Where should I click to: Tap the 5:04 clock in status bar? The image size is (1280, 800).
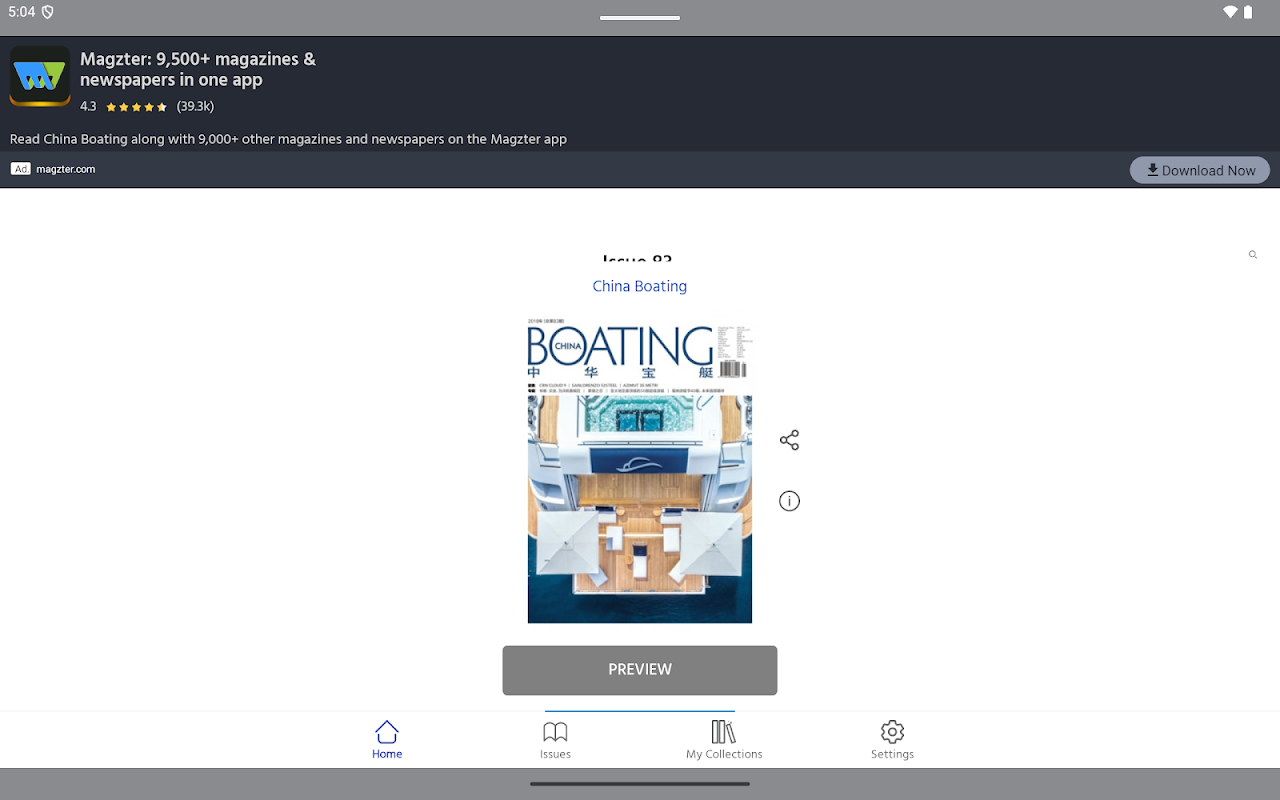point(21,12)
